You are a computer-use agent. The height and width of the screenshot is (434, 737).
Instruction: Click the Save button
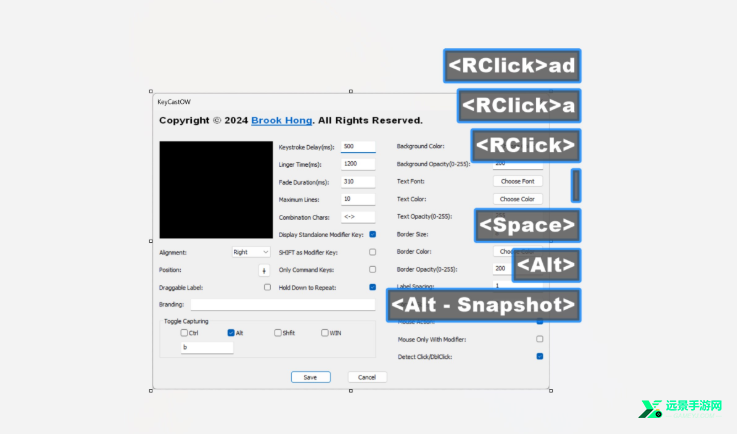pyautogui.click(x=311, y=377)
